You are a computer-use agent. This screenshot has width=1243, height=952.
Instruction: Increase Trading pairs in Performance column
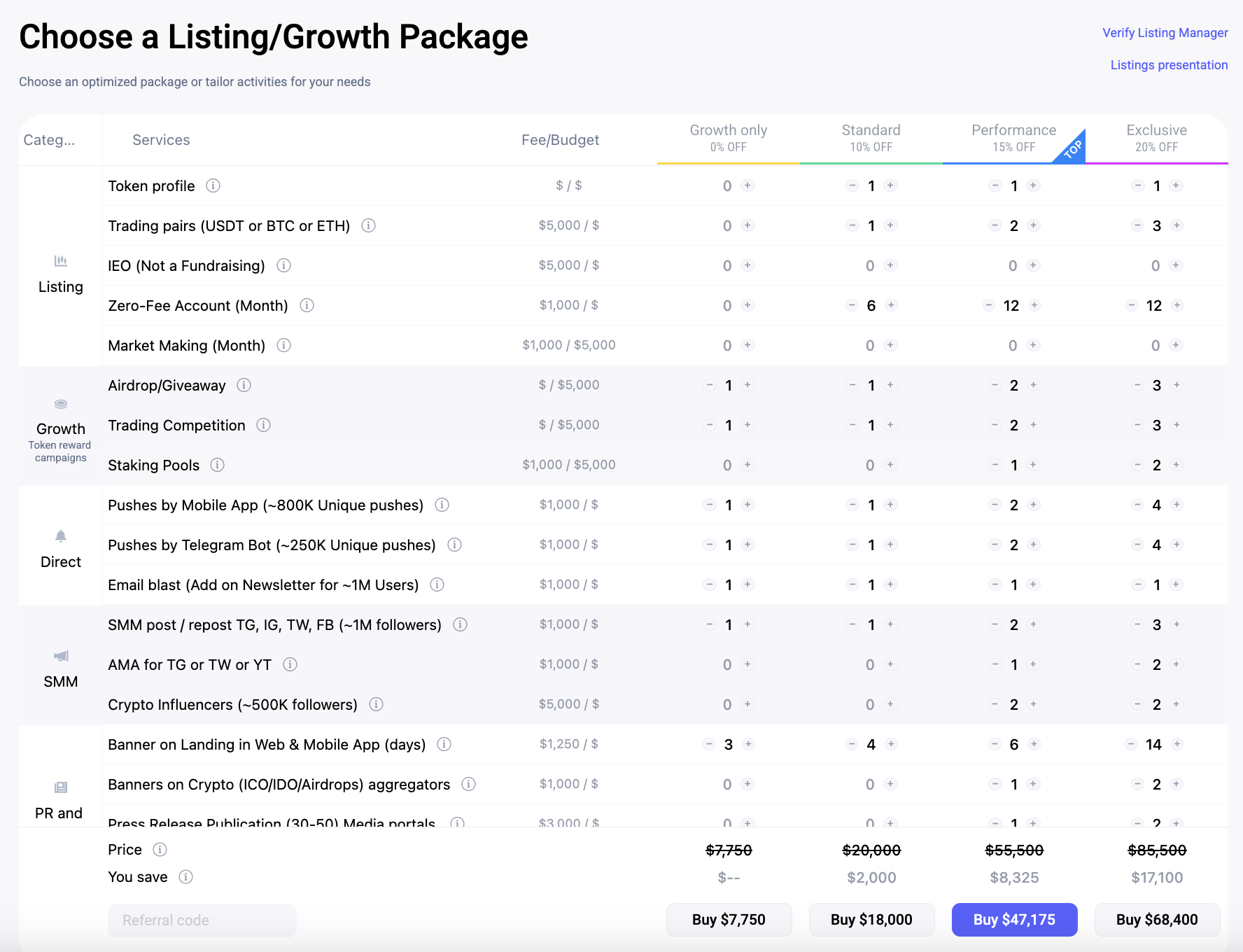1034,225
